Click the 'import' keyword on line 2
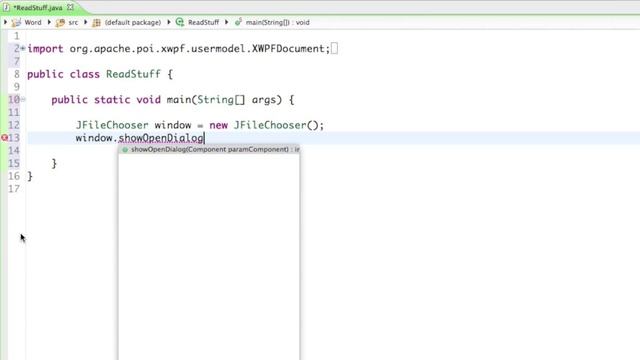Image resolution: width=640 pixels, height=360 pixels. click(x=45, y=49)
